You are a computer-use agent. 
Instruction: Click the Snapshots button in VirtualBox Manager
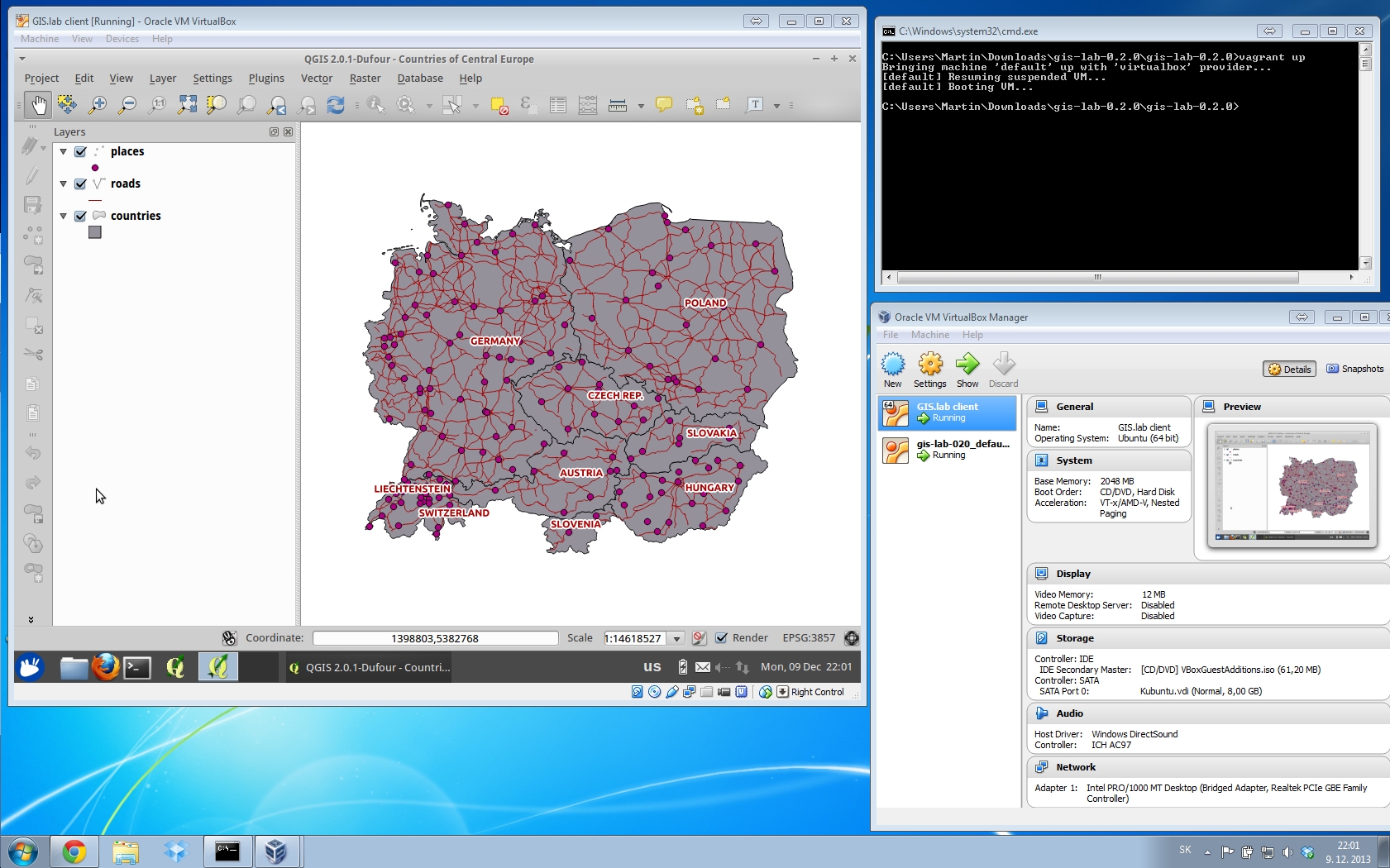[1354, 370]
